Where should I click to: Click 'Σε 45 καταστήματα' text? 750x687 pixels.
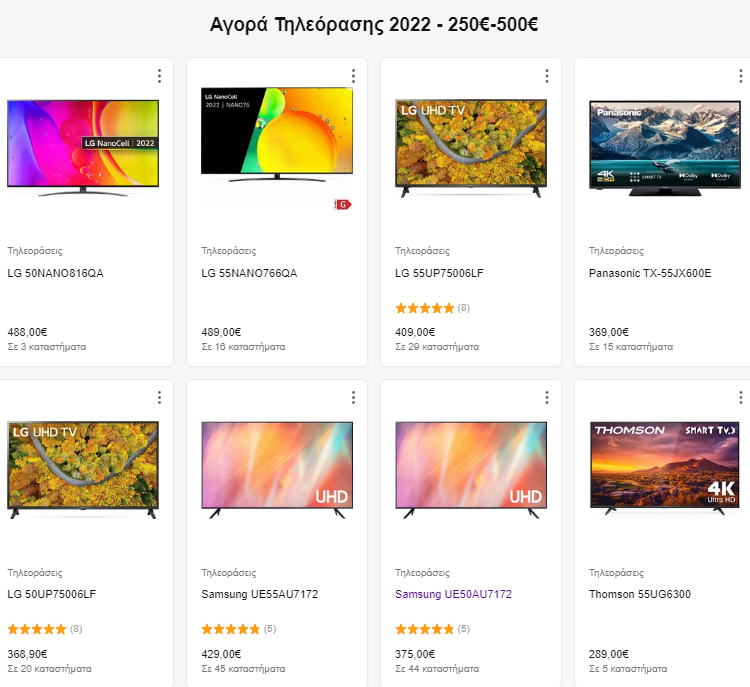pyautogui.click(x=243, y=669)
